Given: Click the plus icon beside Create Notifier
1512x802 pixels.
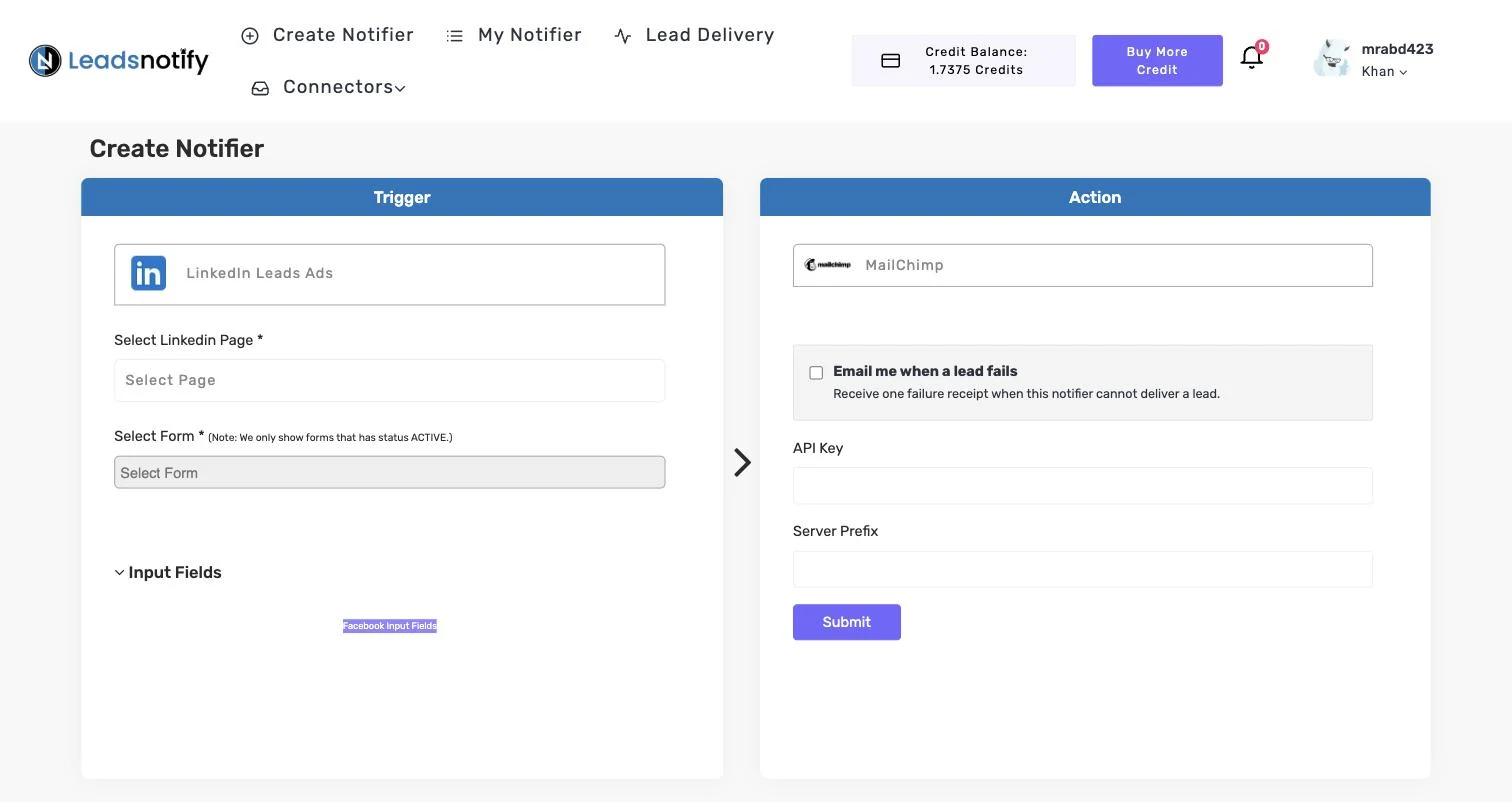Looking at the screenshot, I should tap(250, 36).
